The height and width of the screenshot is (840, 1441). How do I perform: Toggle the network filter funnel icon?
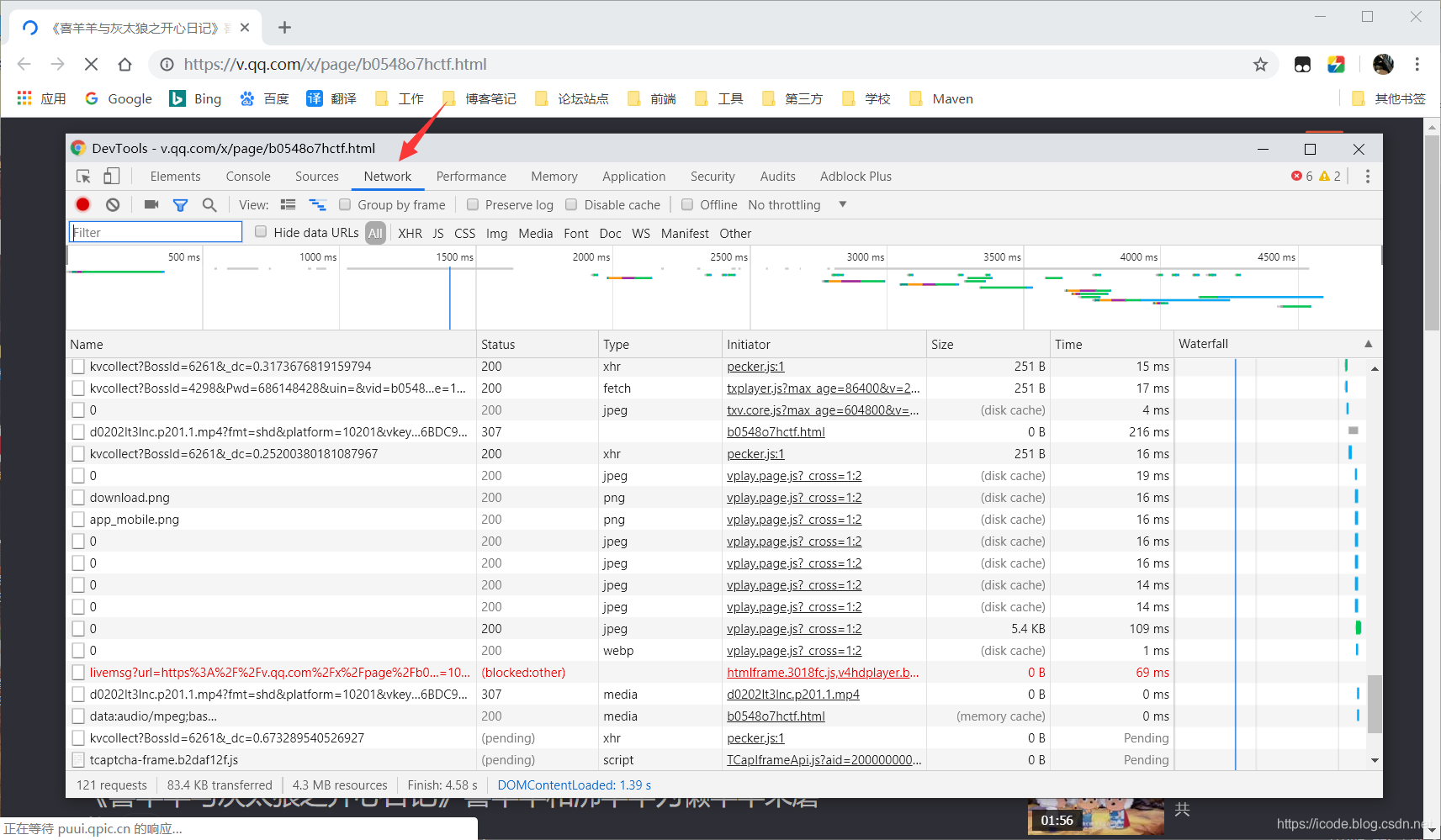[180, 204]
